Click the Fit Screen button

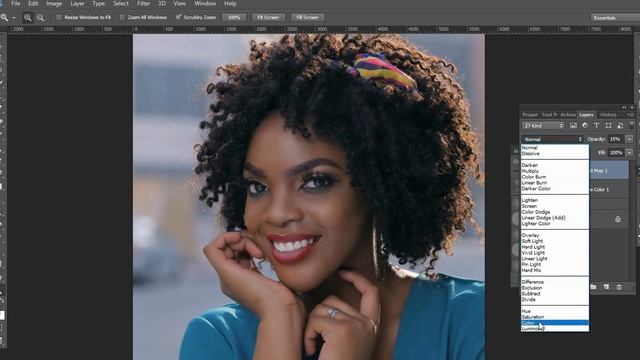pos(268,18)
